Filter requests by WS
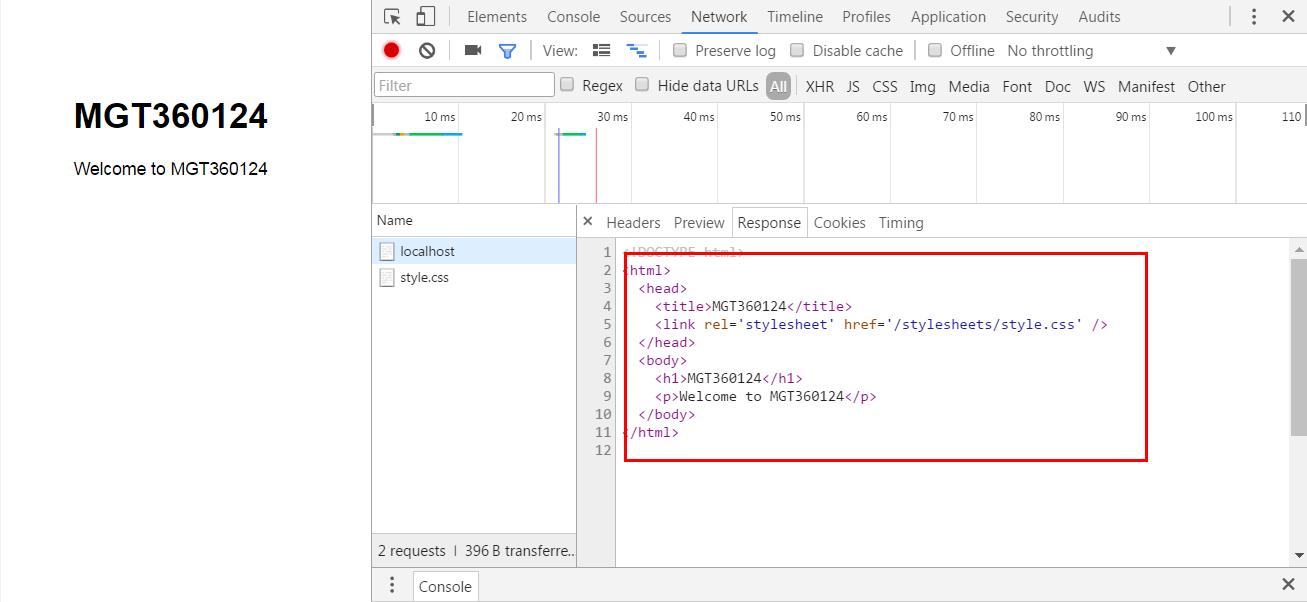 click(1095, 86)
